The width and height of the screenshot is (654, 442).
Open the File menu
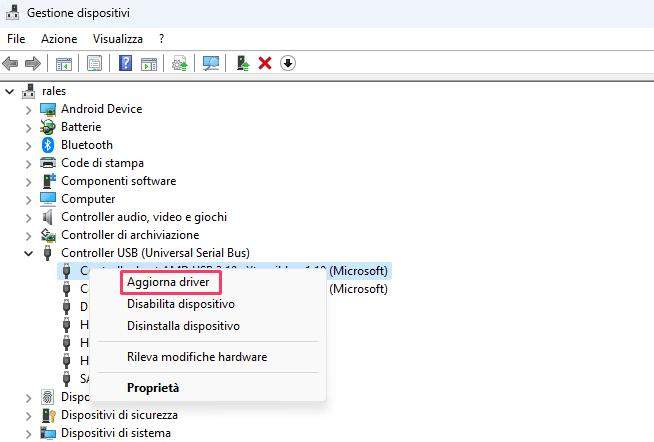[16, 39]
